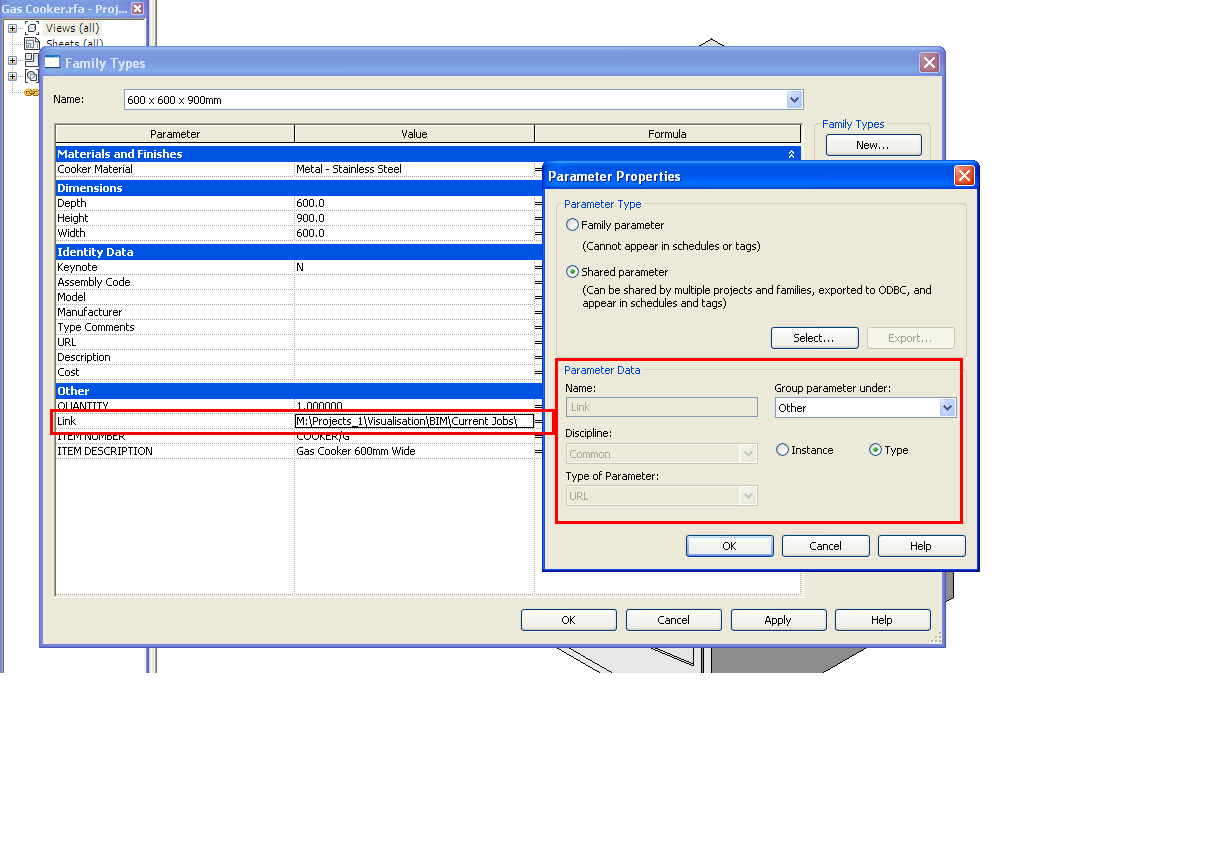Open the family type Name dropdown
1209x867 pixels.
click(795, 100)
